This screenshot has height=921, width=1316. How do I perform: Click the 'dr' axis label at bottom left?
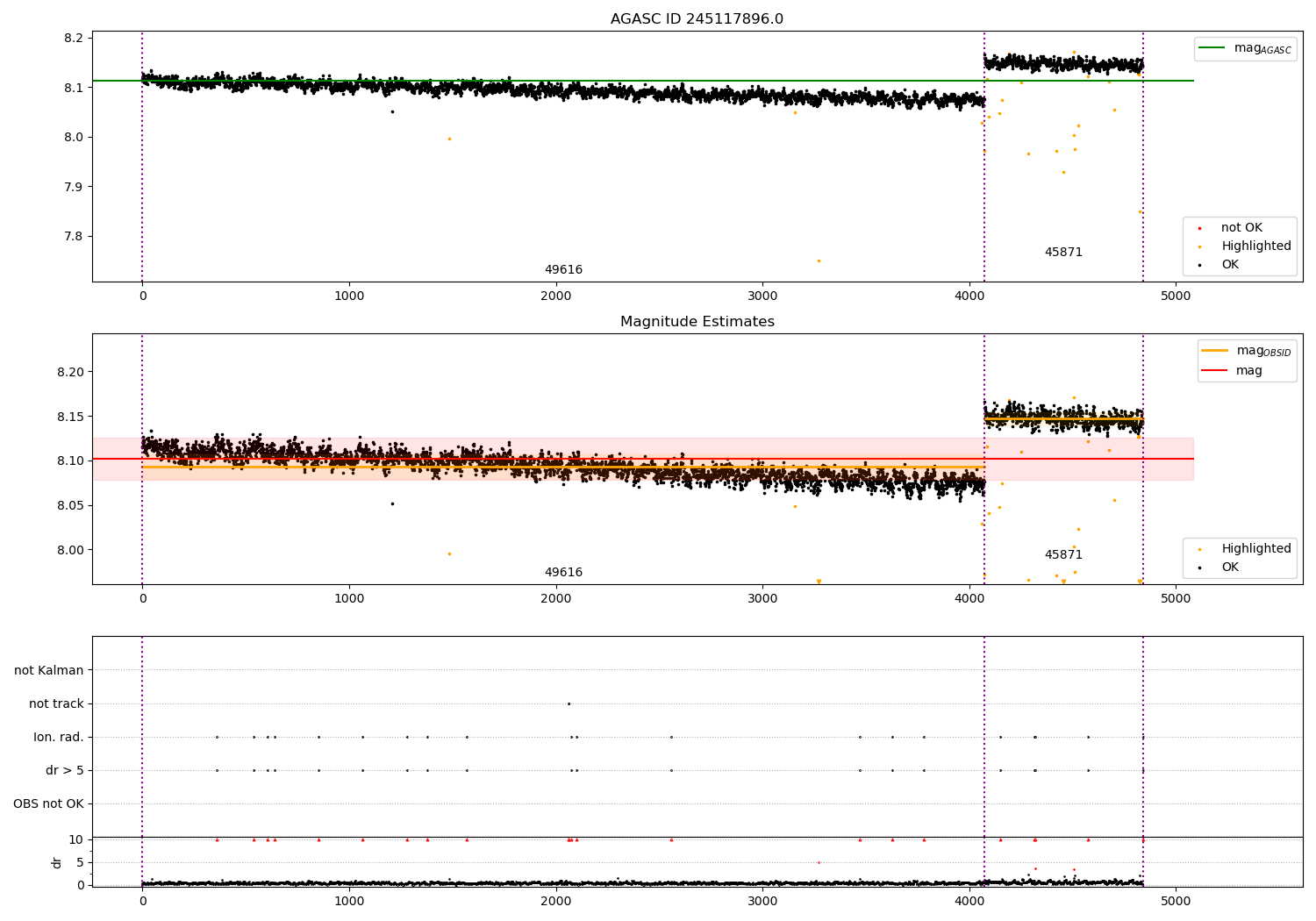click(x=57, y=862)
